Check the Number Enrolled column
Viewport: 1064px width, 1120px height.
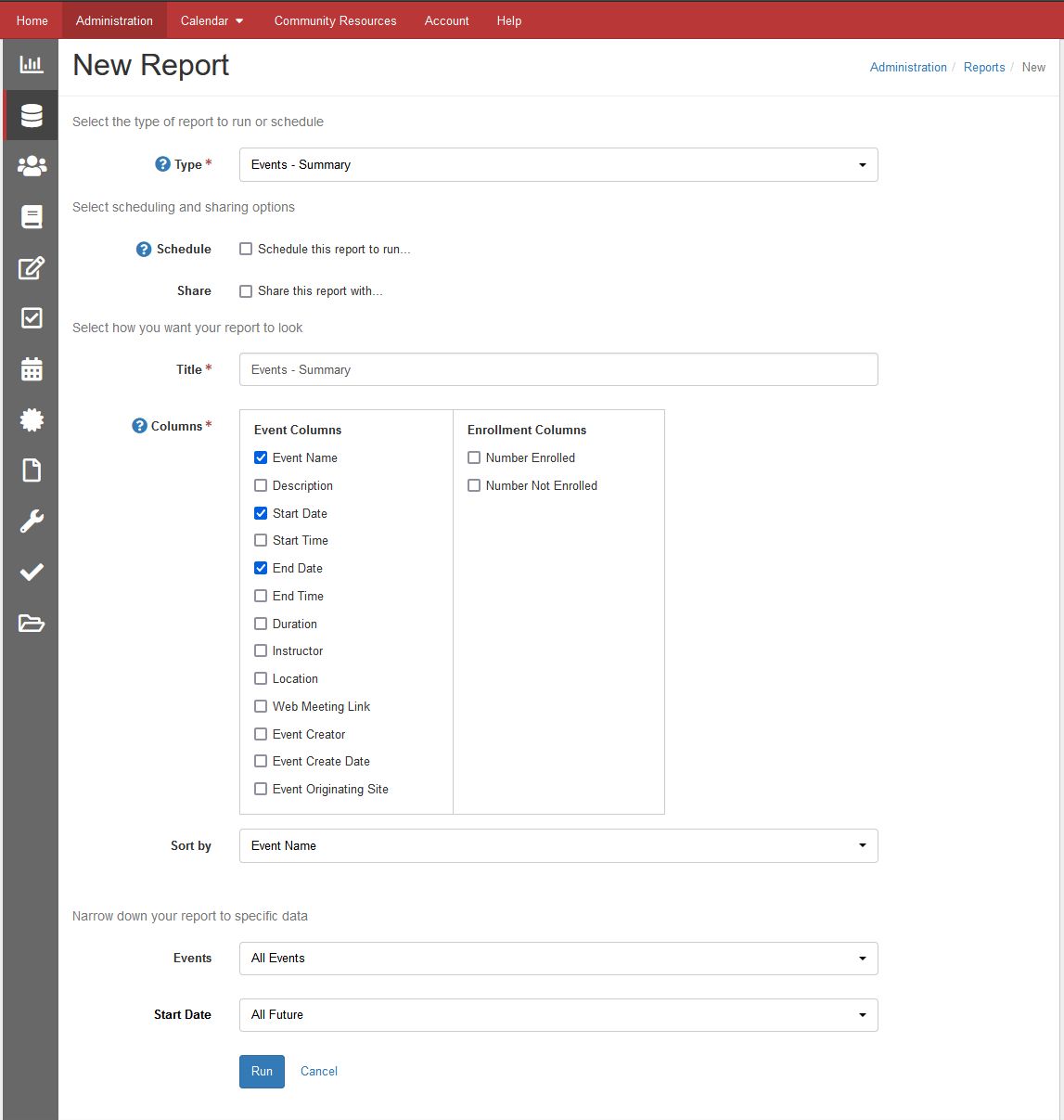coord(474,457)
